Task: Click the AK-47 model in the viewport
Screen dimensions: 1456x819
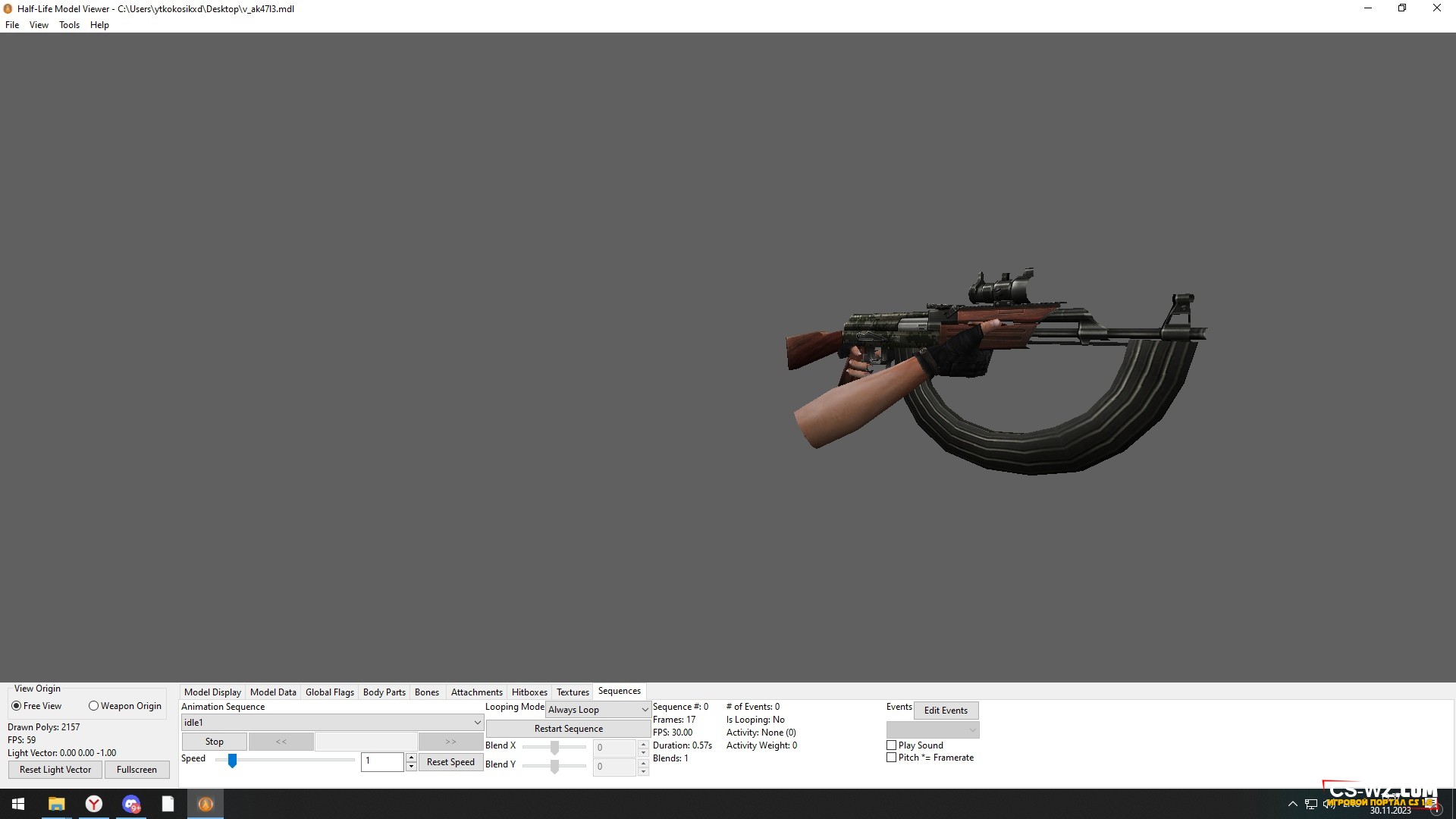Action: coord(996,372)
